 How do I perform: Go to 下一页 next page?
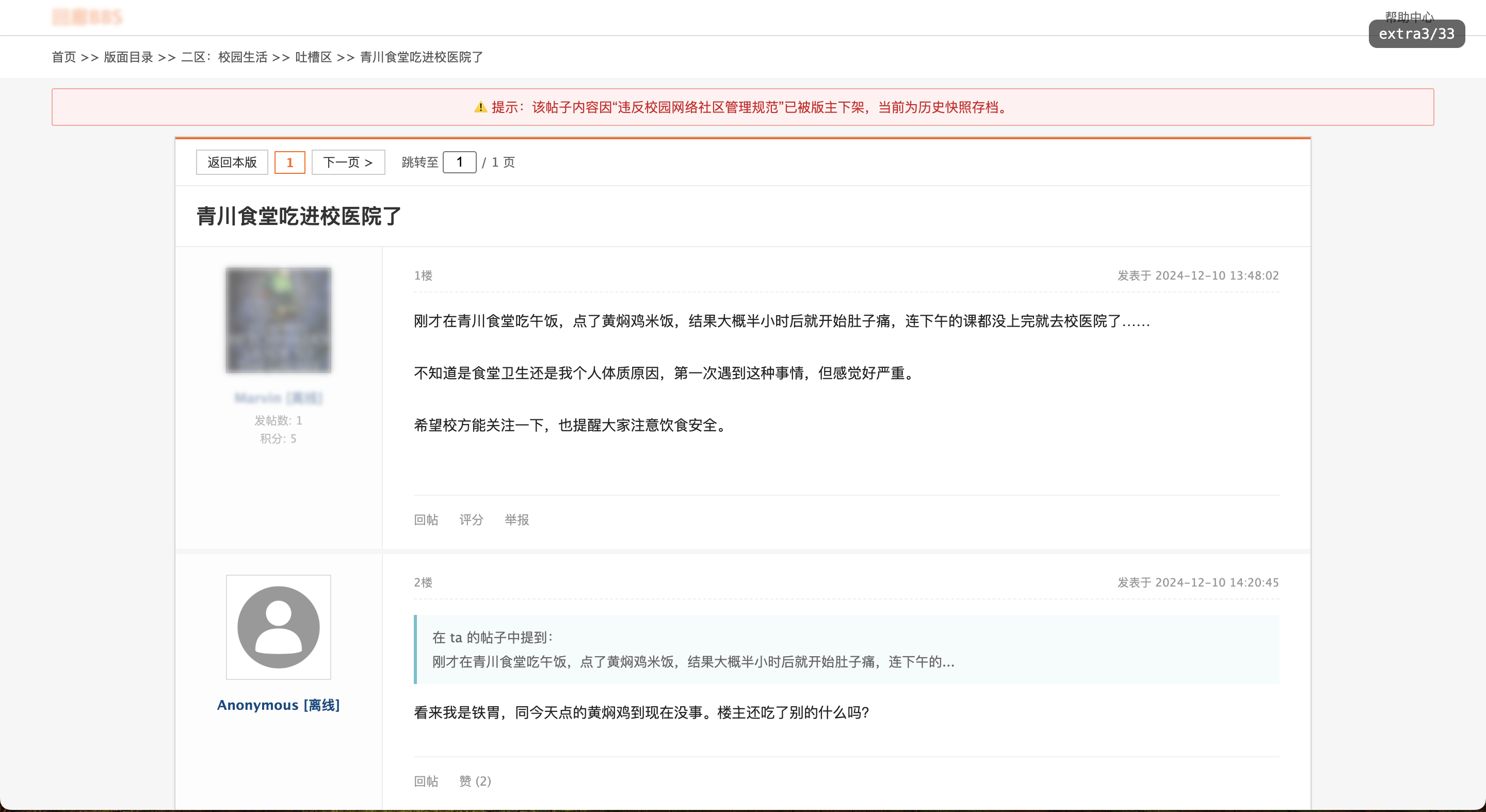[x=348, y=163]
